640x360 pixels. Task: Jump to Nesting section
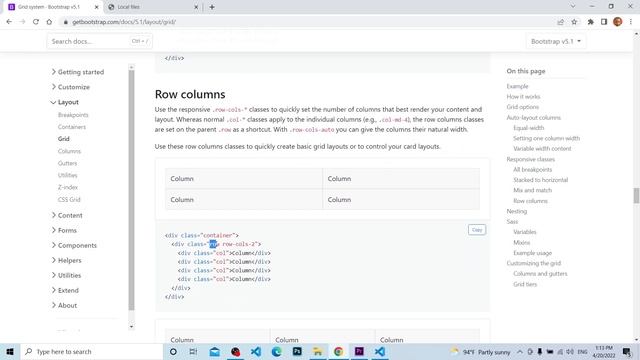coord(517,211)
